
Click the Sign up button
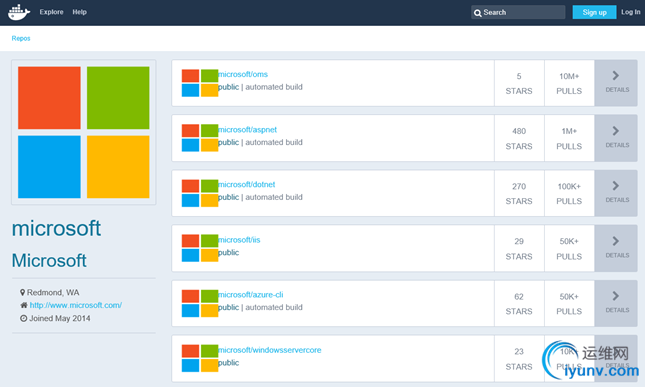coord(594,12)
